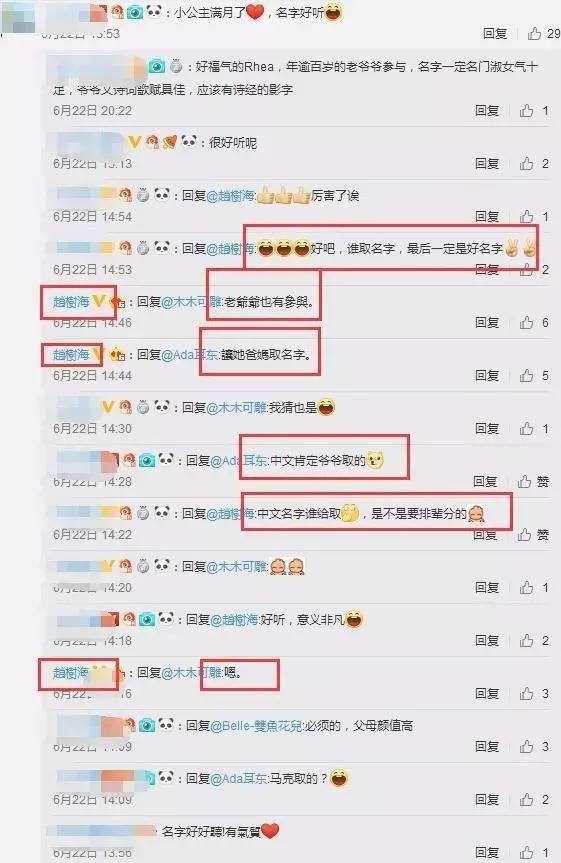Click thumbs-up on '很好听呢' comment
Screen dimensions: 561x863
[526, 163]
